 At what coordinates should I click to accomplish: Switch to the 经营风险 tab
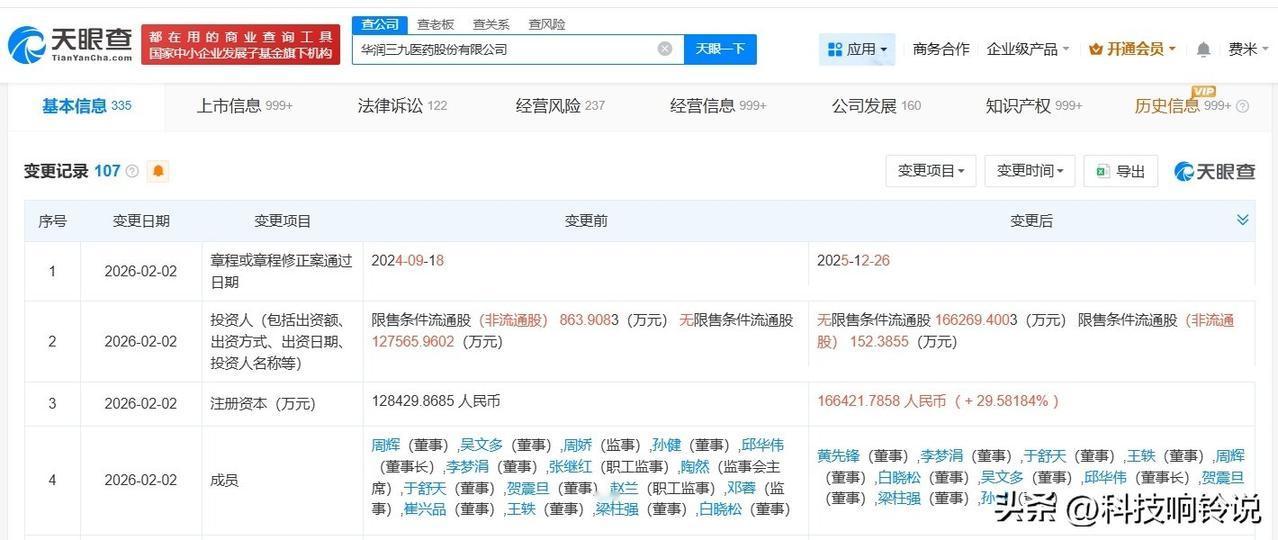point(560,106)
